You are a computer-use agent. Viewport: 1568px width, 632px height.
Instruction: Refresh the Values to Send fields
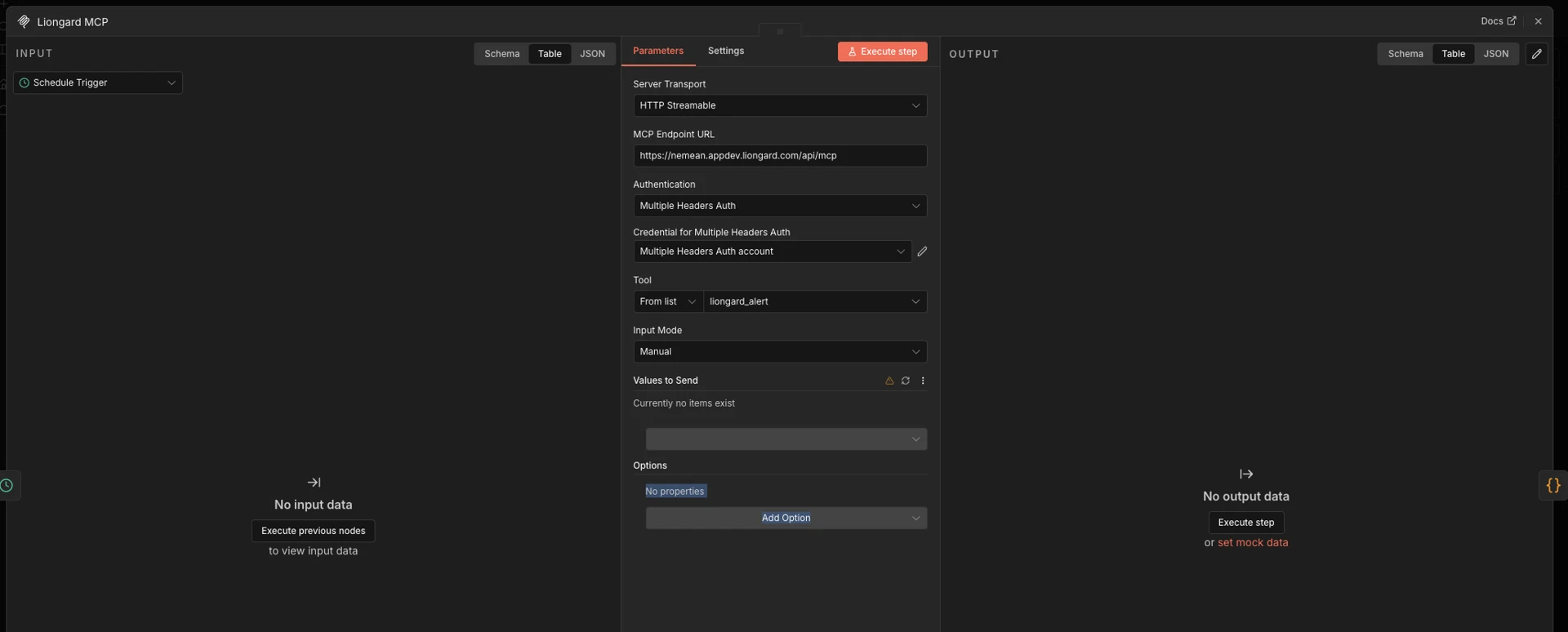point(905,381)
